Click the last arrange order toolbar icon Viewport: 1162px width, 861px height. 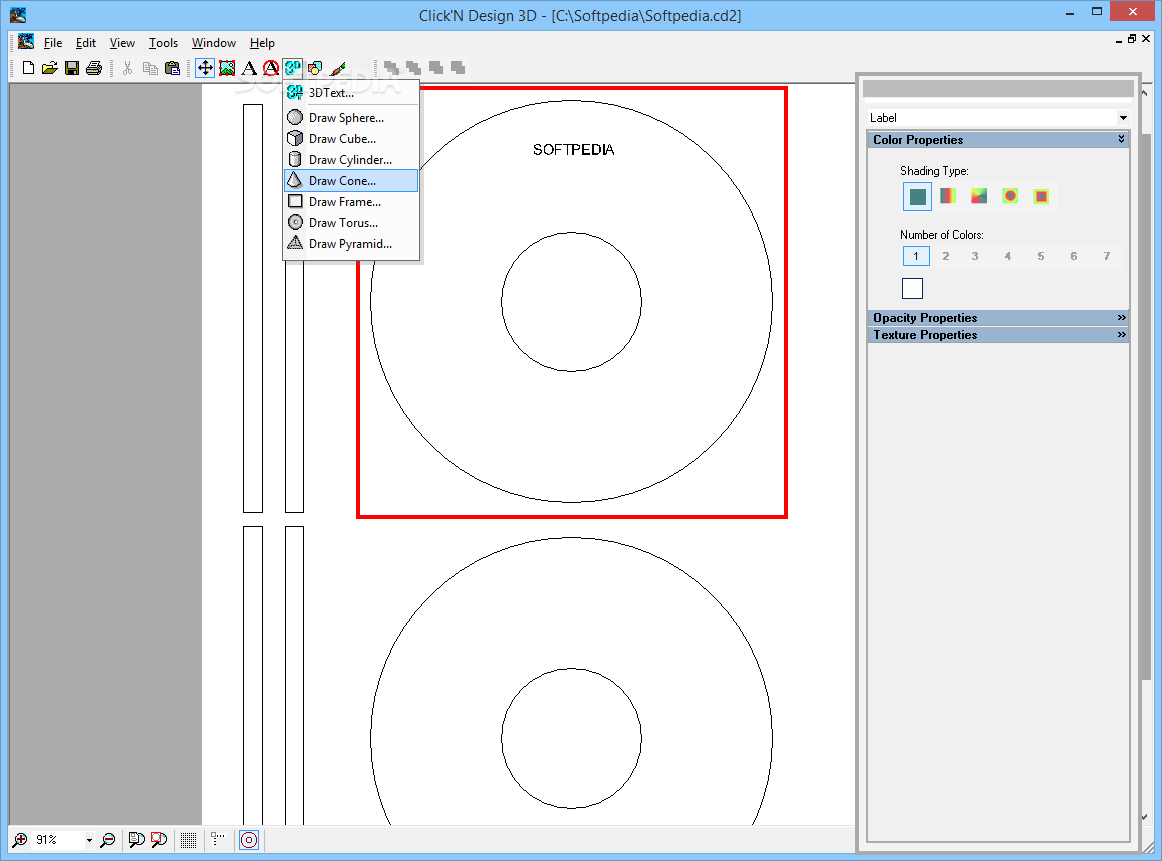(x=458, y=68)
